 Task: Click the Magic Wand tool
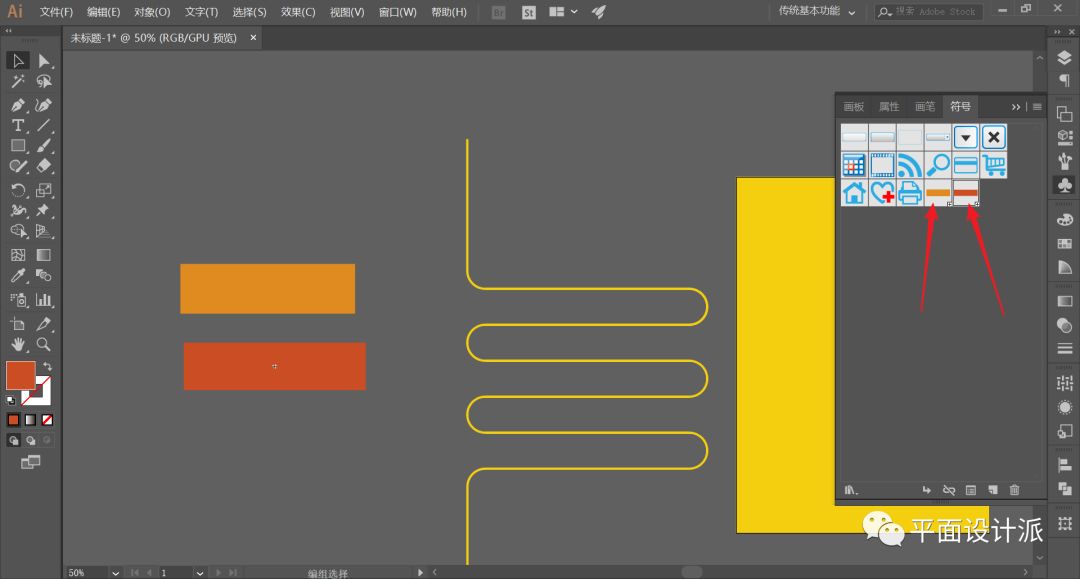point(18,82)
